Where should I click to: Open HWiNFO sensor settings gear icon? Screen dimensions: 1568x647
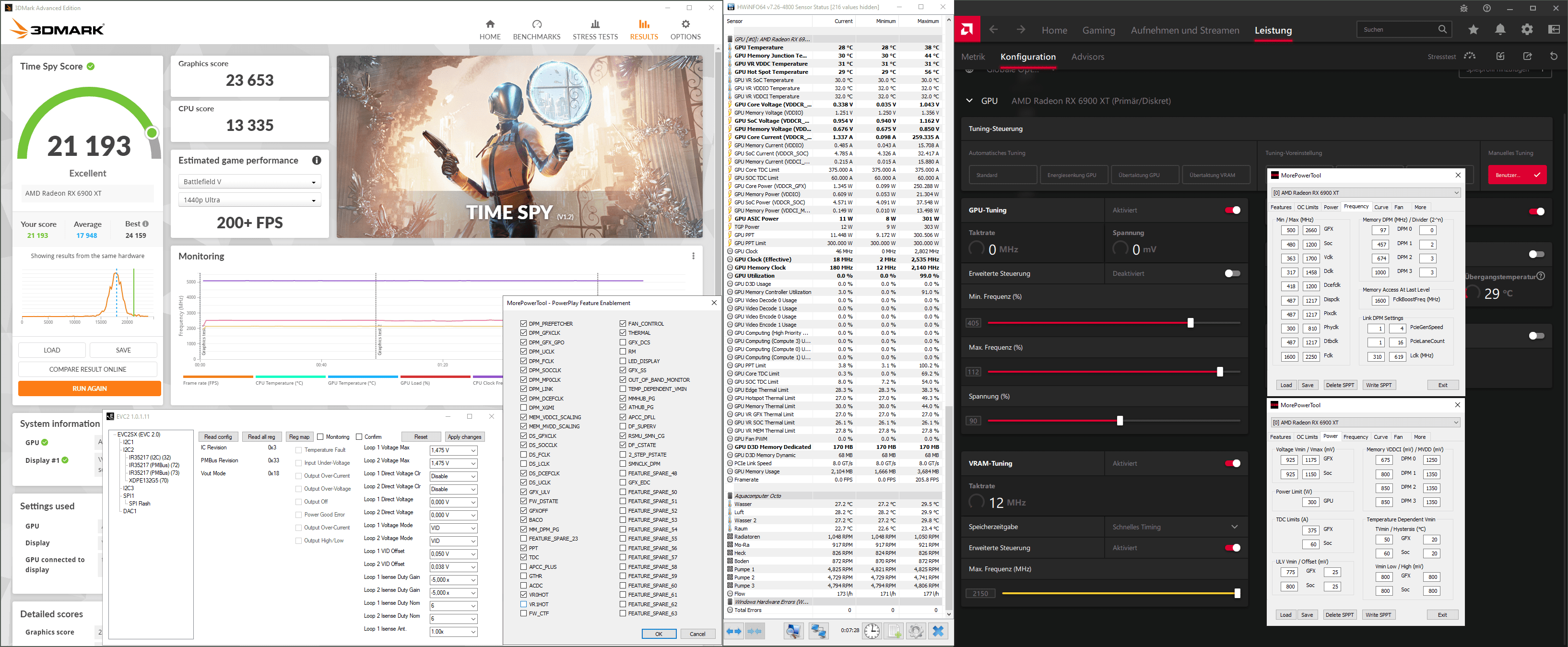coord(916,631)
